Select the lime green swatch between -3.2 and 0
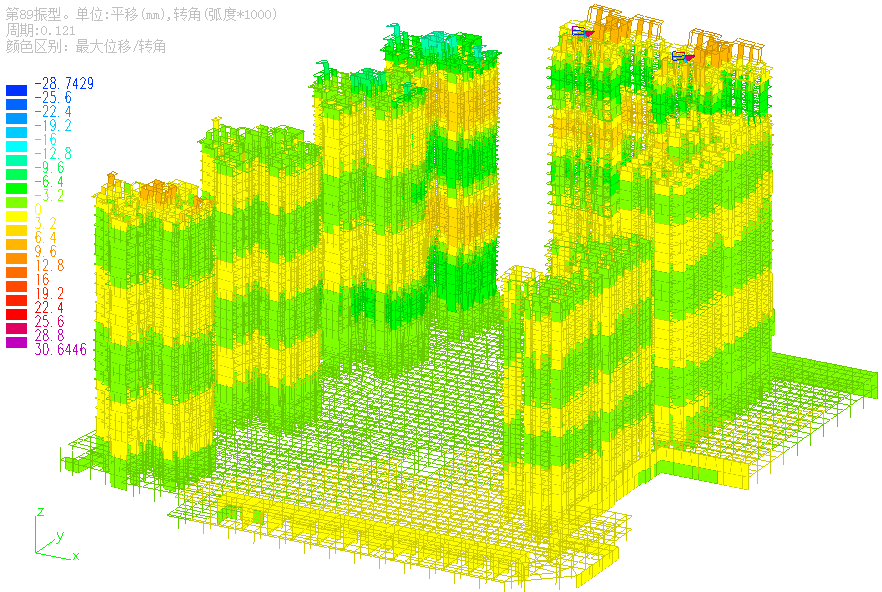The height and width of the screenshot is (592, 882). [16, 202]
